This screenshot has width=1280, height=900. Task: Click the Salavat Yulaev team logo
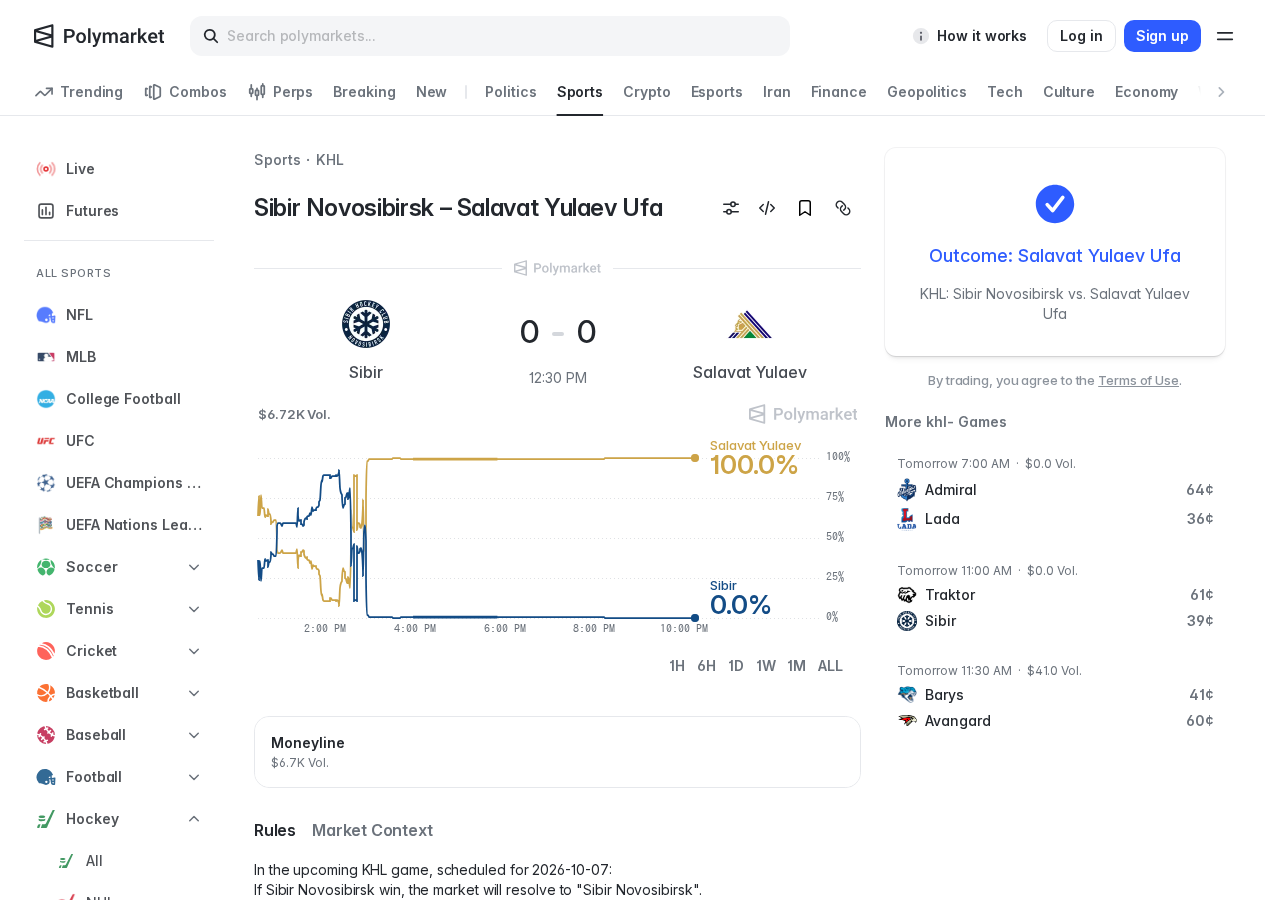[750, 324]
